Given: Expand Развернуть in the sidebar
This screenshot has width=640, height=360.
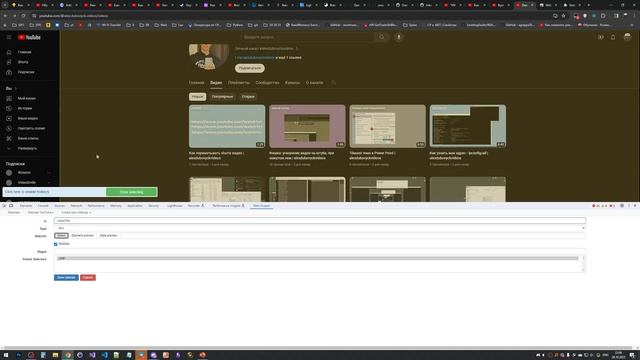Looking at the screenshot, I should (x=27, y=149).
